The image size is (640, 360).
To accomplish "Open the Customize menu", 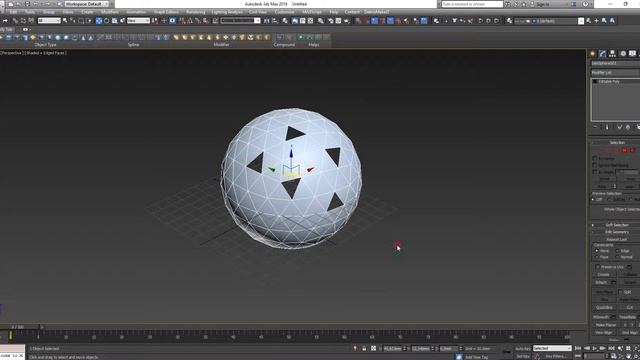I will click(x=284, y=12).
